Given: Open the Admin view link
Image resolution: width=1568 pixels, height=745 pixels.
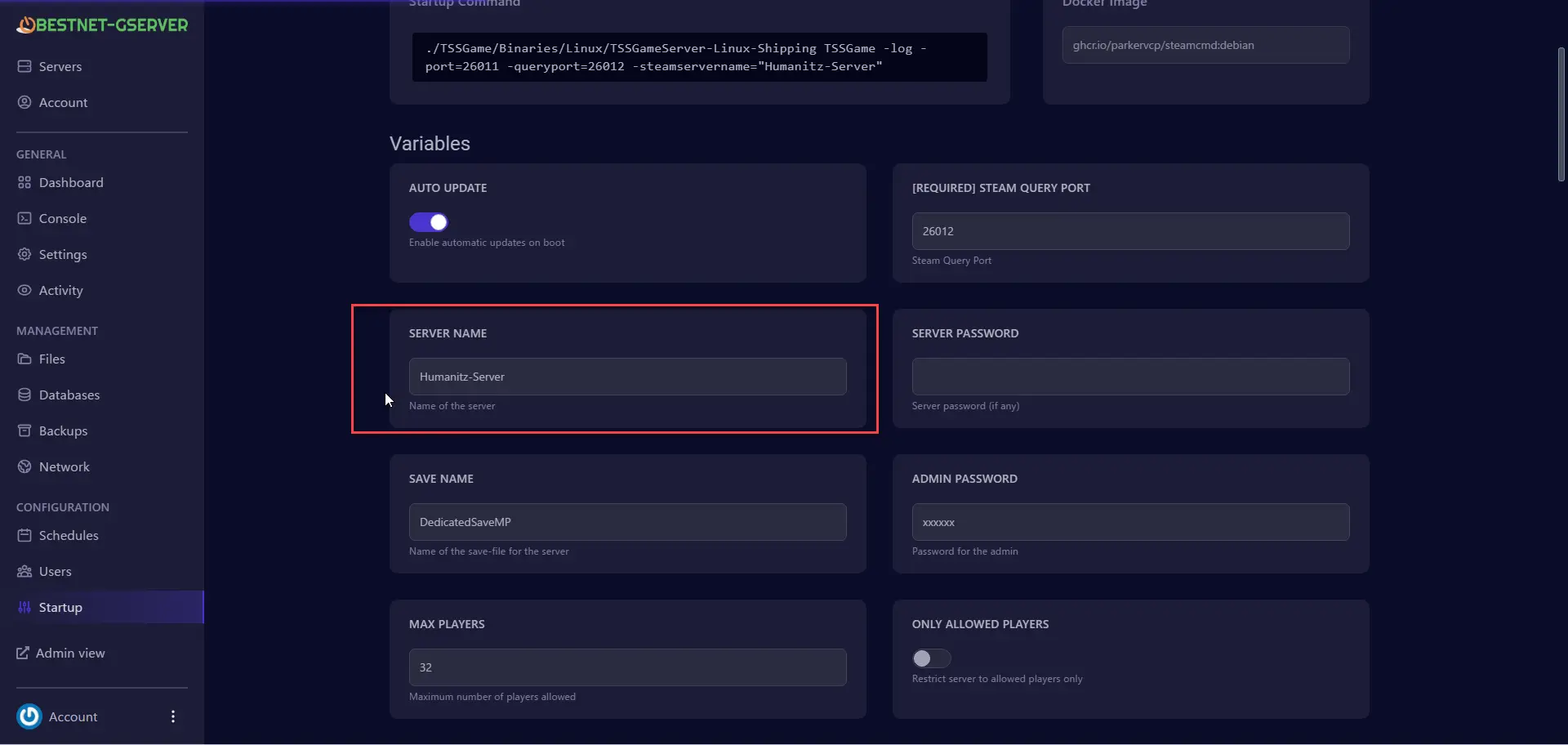Looking at the screenshot, I should (70, 653).
